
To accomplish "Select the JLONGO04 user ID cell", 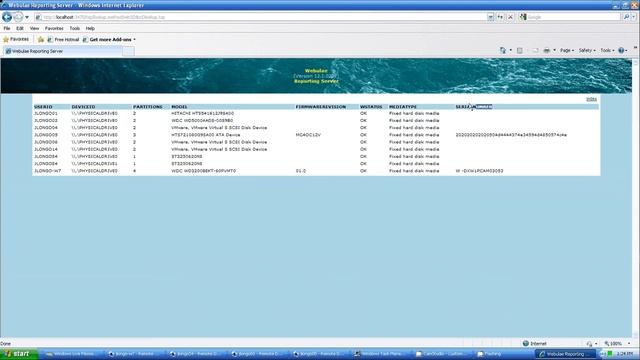I will [46, 128].
